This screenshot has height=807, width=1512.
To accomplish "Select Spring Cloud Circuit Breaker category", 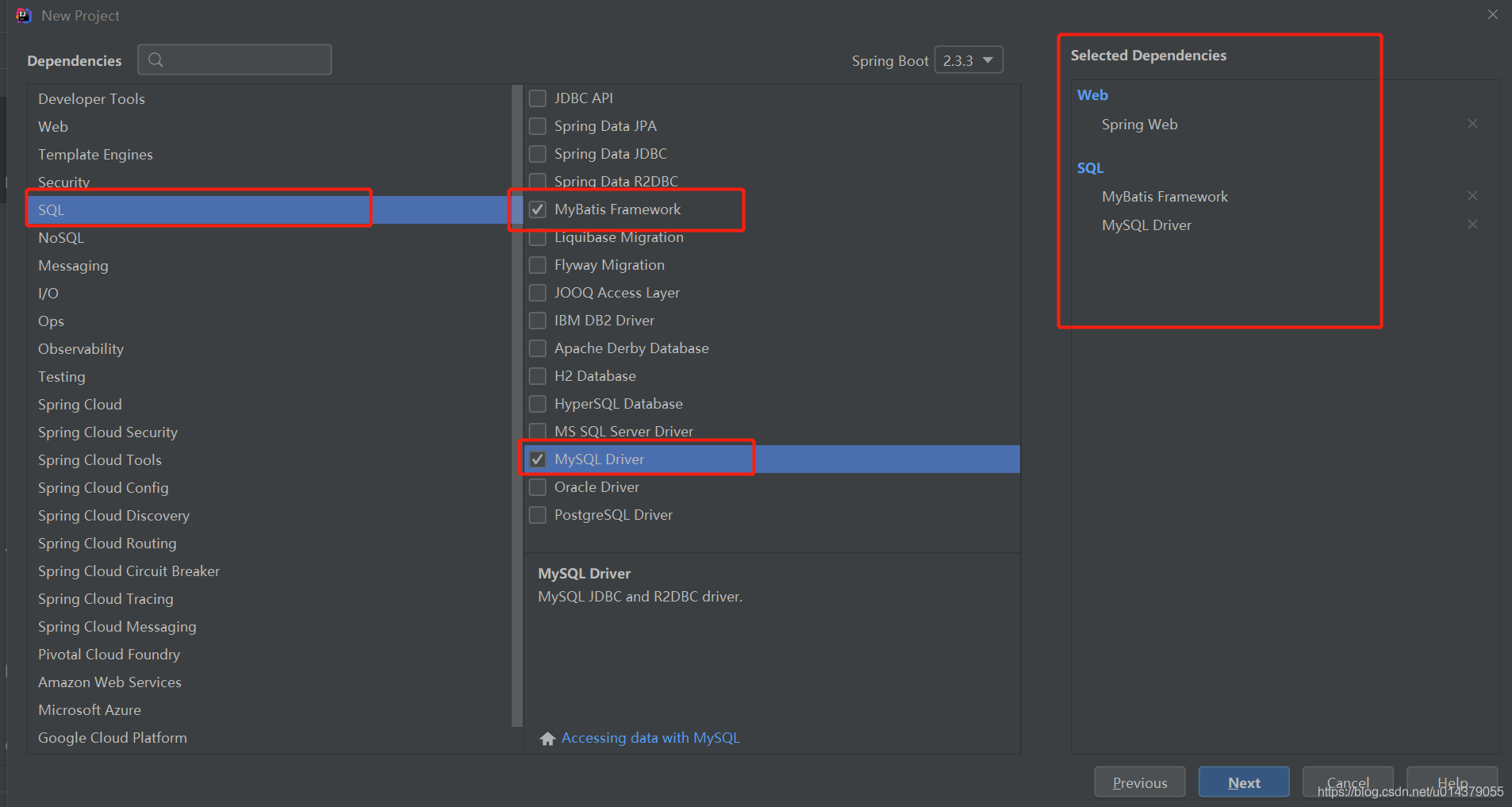I will (270, 571).
